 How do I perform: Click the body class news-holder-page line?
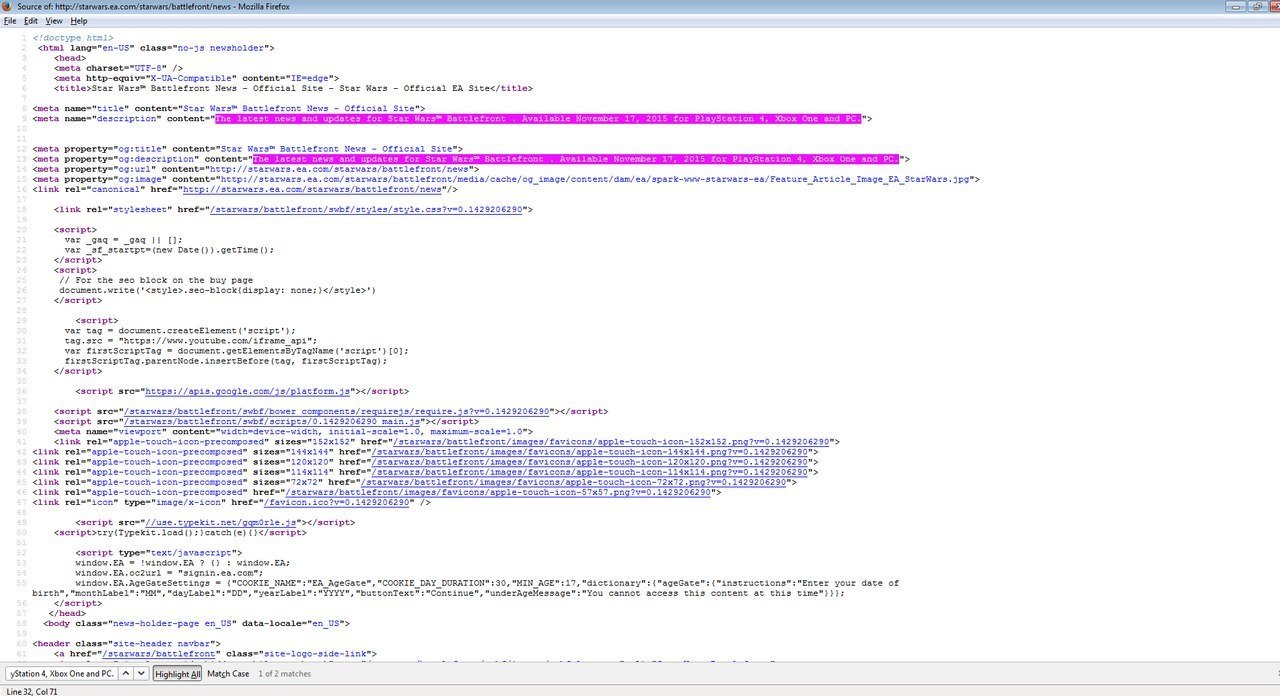(196, 622)
